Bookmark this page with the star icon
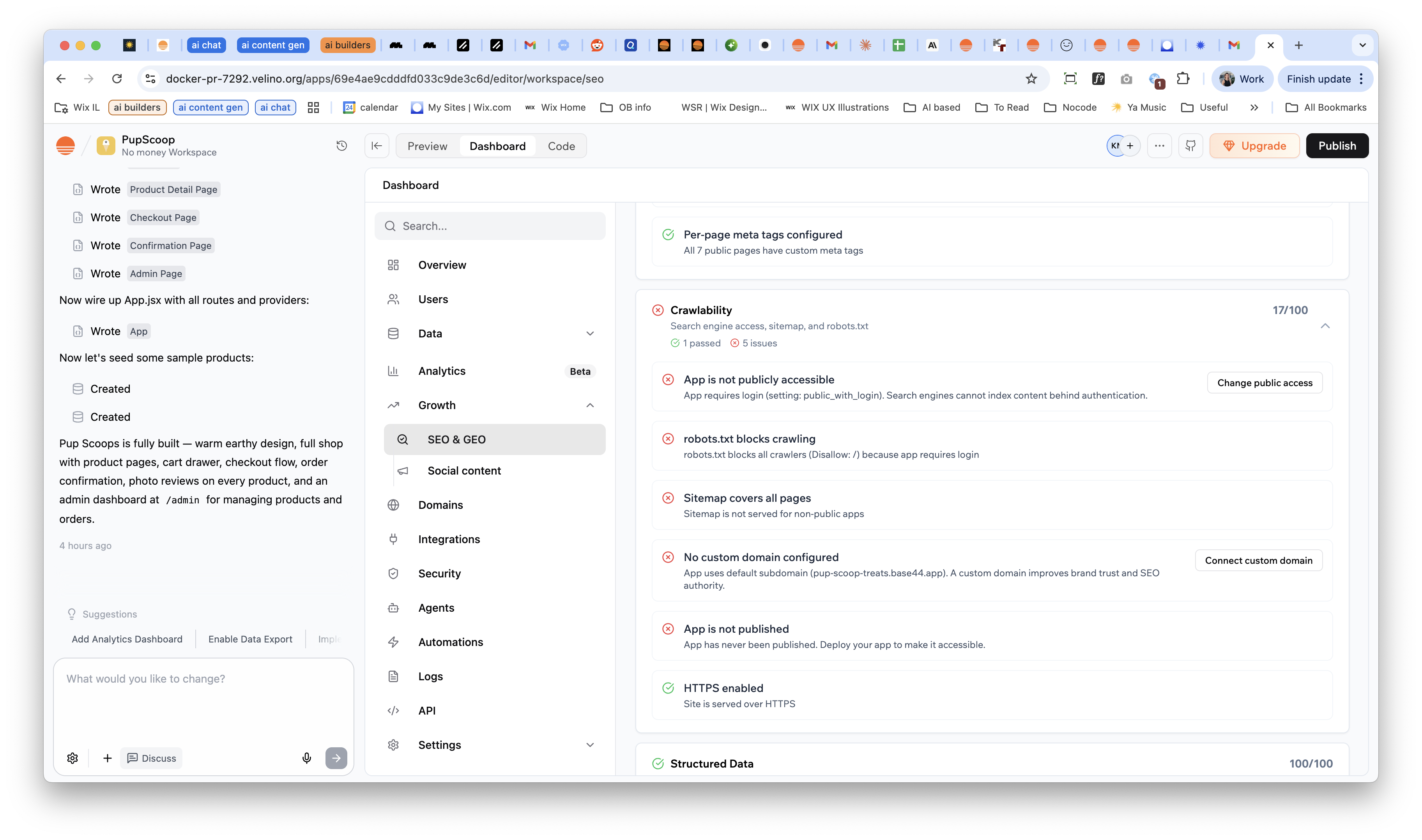 pos(1031,79)
